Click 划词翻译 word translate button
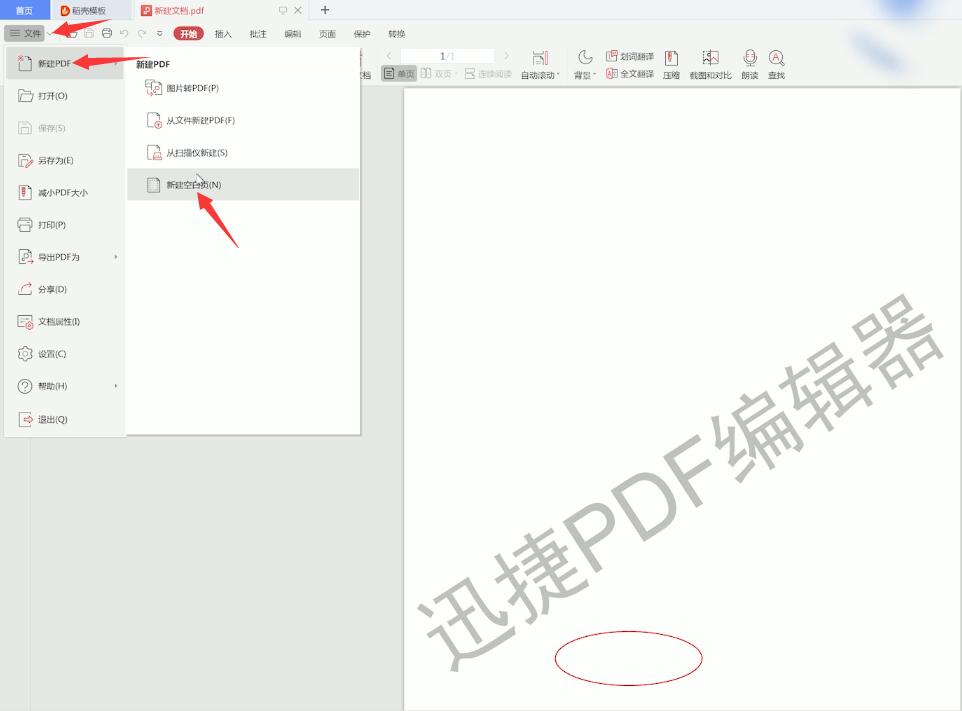 pyautogui.click(x=630, y=56)
